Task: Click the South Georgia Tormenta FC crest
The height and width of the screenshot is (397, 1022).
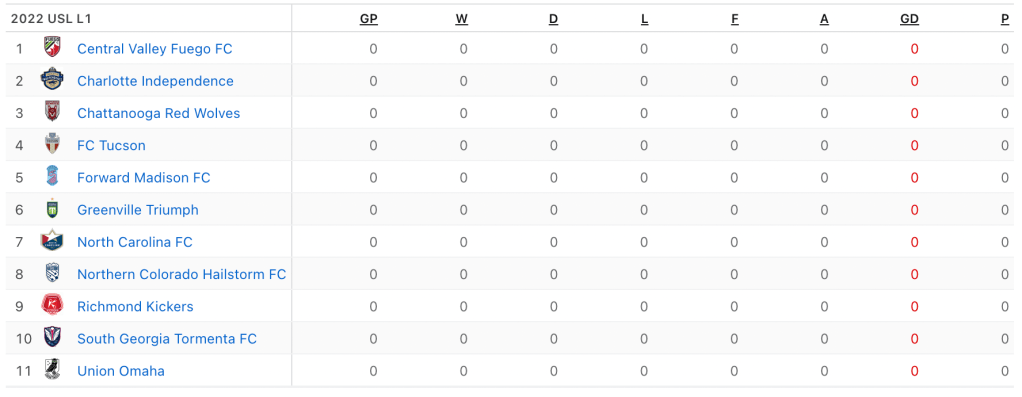Action: tap(52, 338)
